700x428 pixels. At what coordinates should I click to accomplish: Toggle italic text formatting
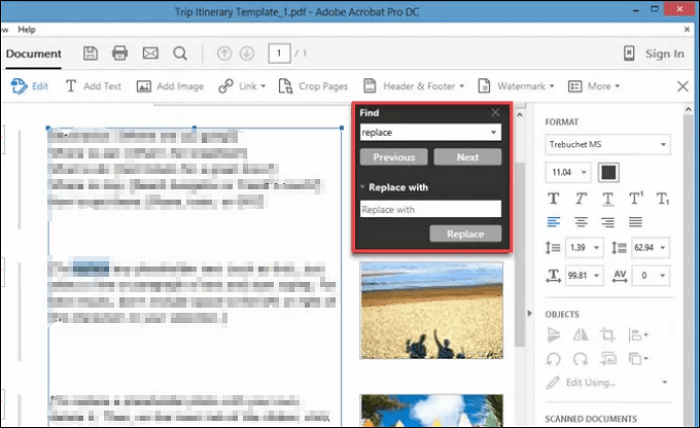pyautogui.click(x=580, y=198)
